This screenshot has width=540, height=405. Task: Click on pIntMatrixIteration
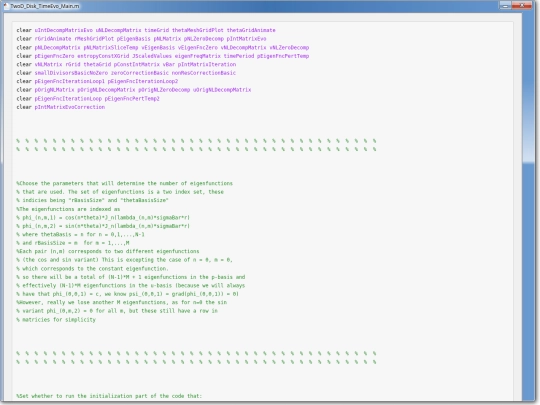(207, 64)
